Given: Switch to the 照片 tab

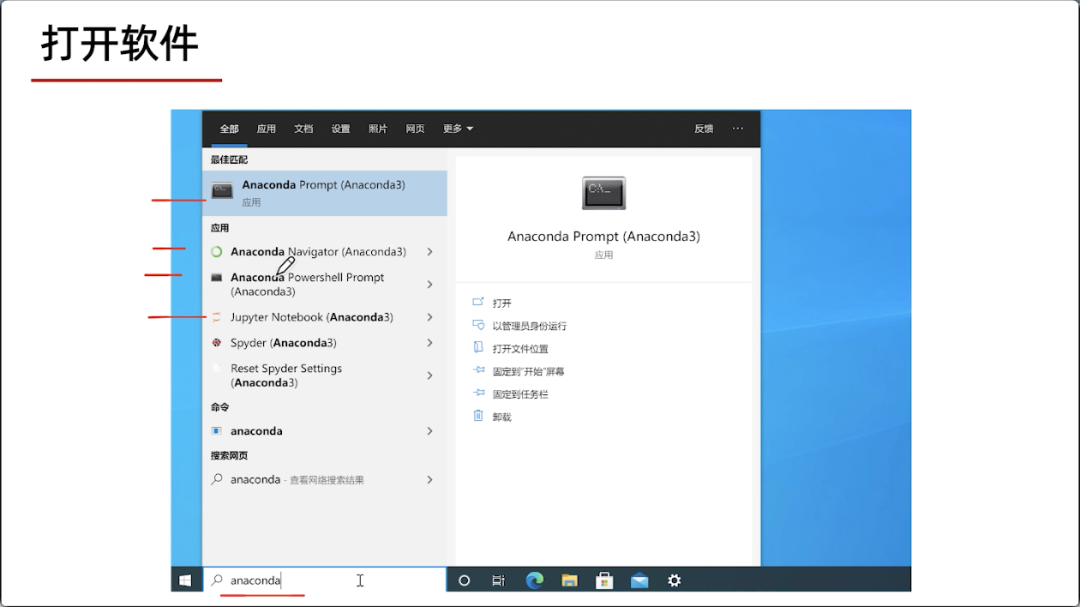Looking at the screenshot, I should [378, 129].
